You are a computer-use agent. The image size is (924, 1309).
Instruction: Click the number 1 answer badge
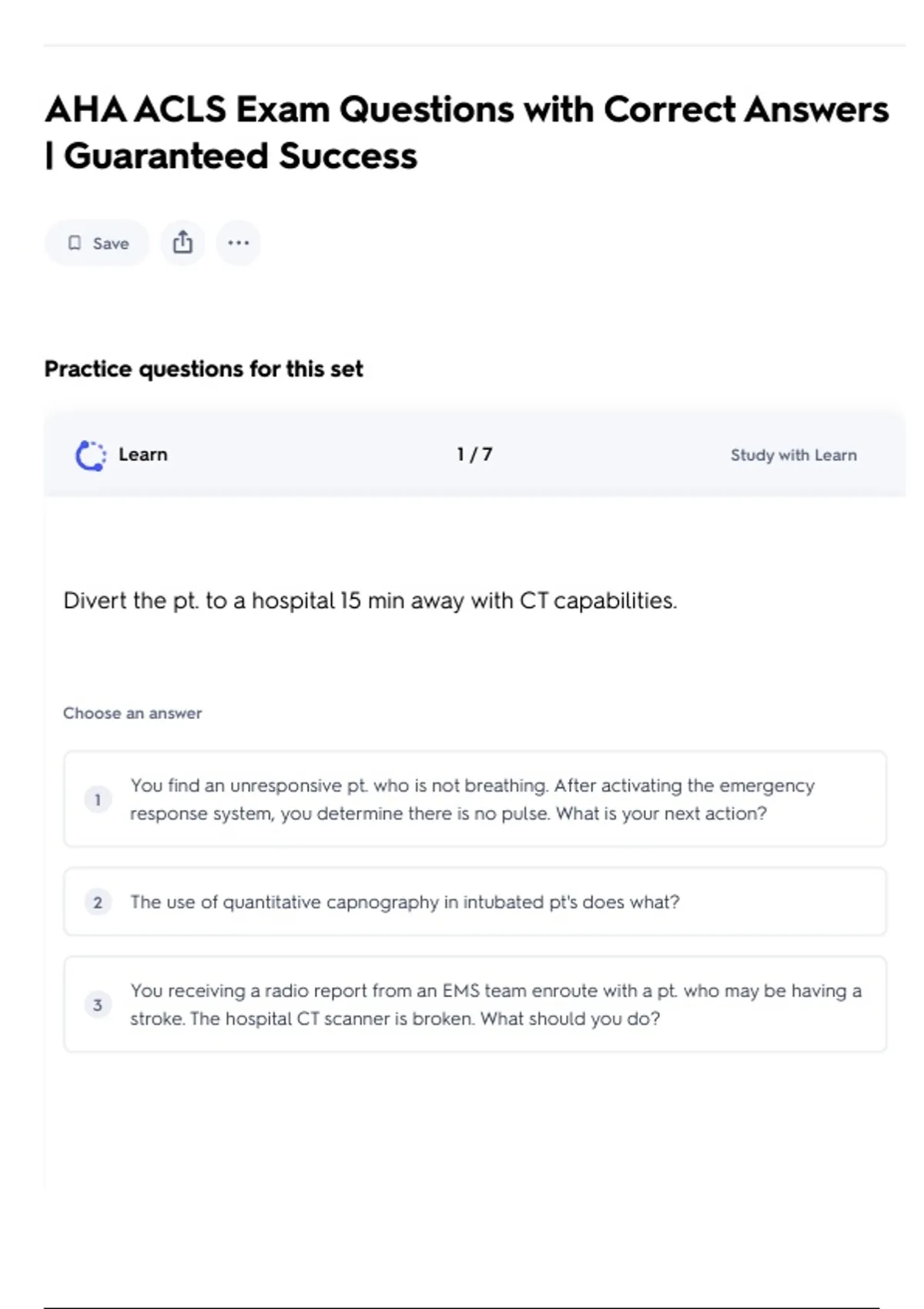pos(98,799)
